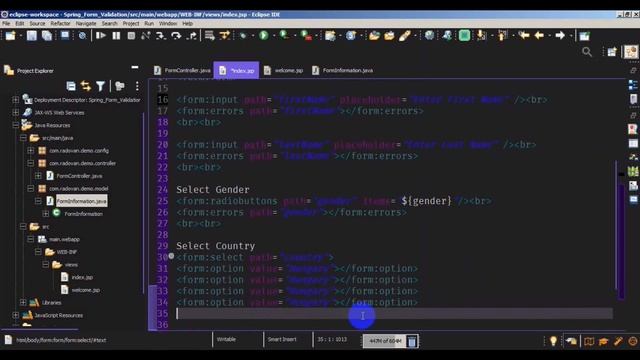Screen dimensions: 640x360
Task: Click the web browser globe icon
Action: point(429,36)
